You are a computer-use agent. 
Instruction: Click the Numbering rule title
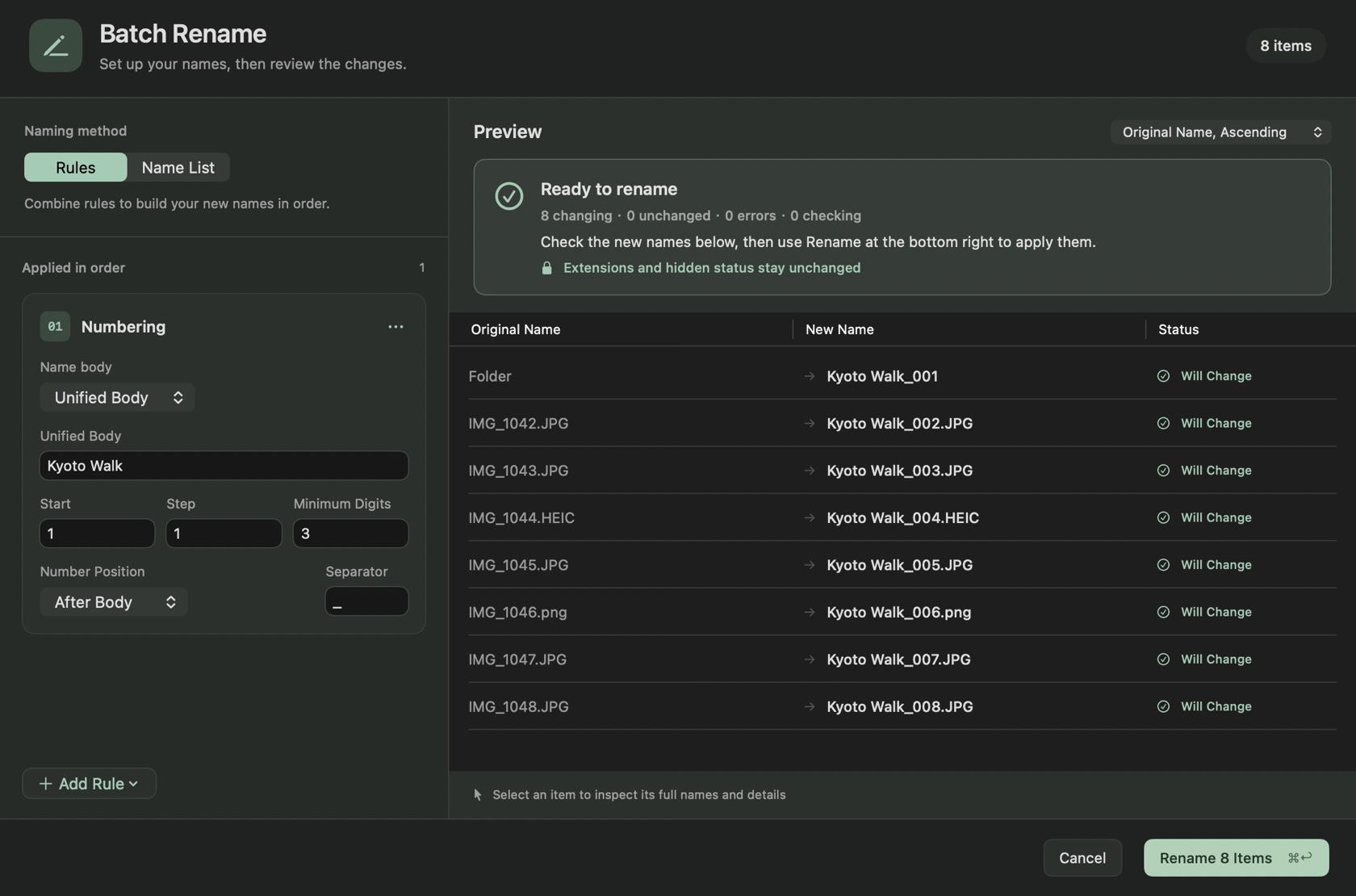pyautogui.click(x=123, y=326)
